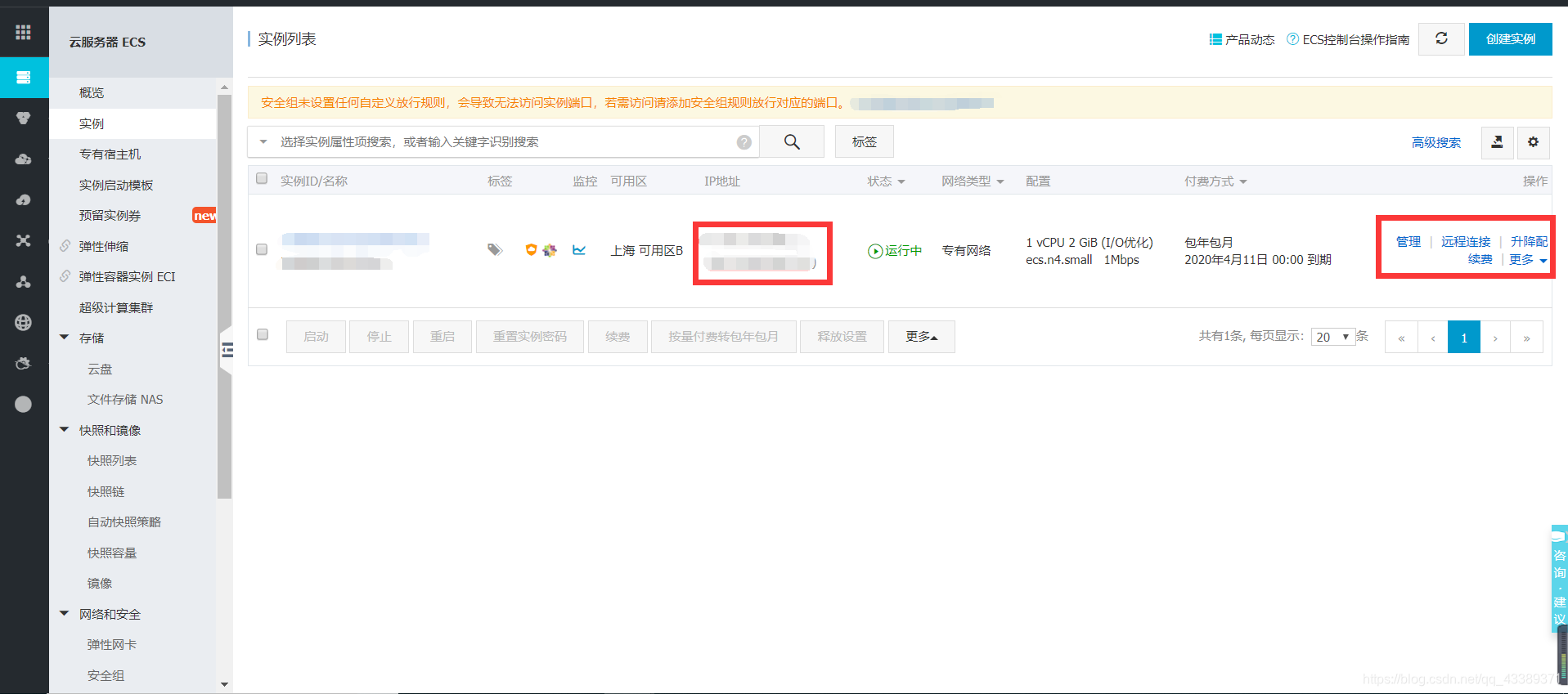Click the sidebar scroll down arrow

[x=224, y=684]
